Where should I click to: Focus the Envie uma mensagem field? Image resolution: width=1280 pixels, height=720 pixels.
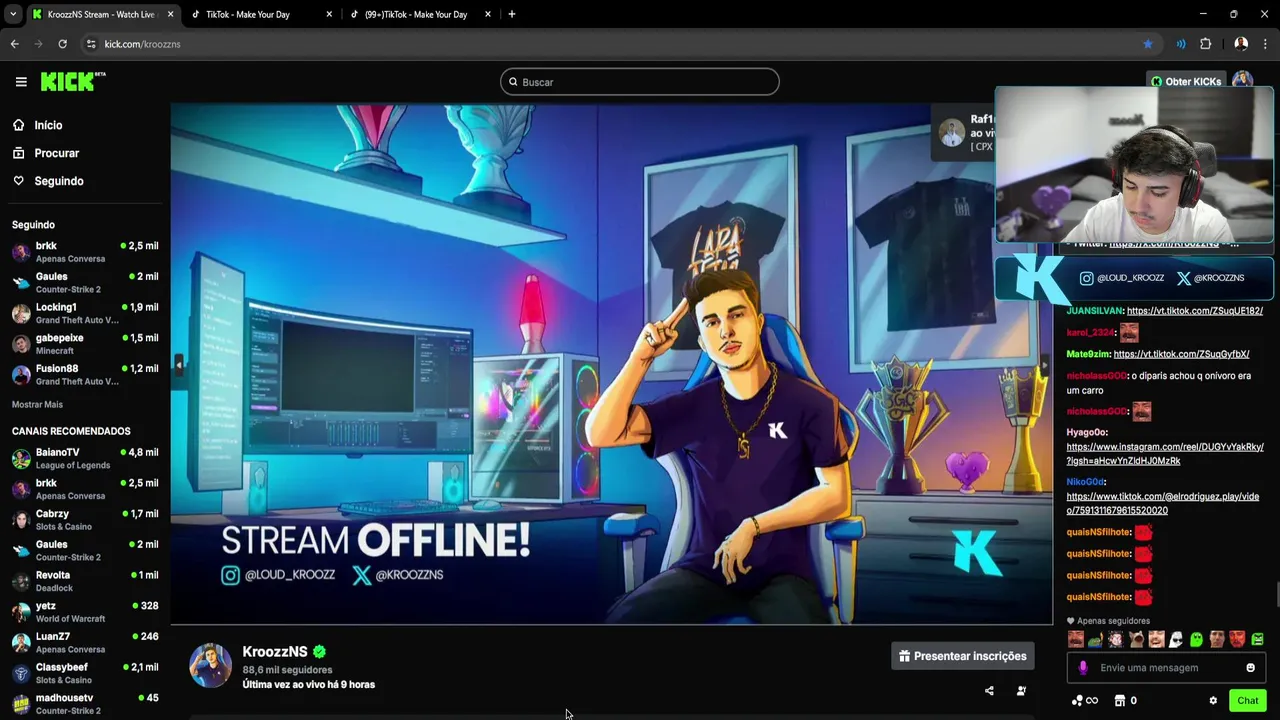1166,668
